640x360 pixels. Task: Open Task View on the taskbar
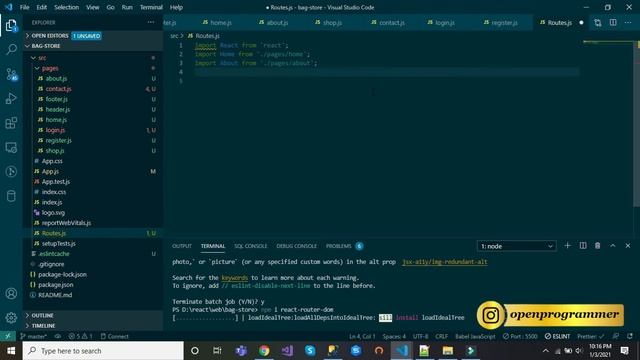click(x=217, y=351)
